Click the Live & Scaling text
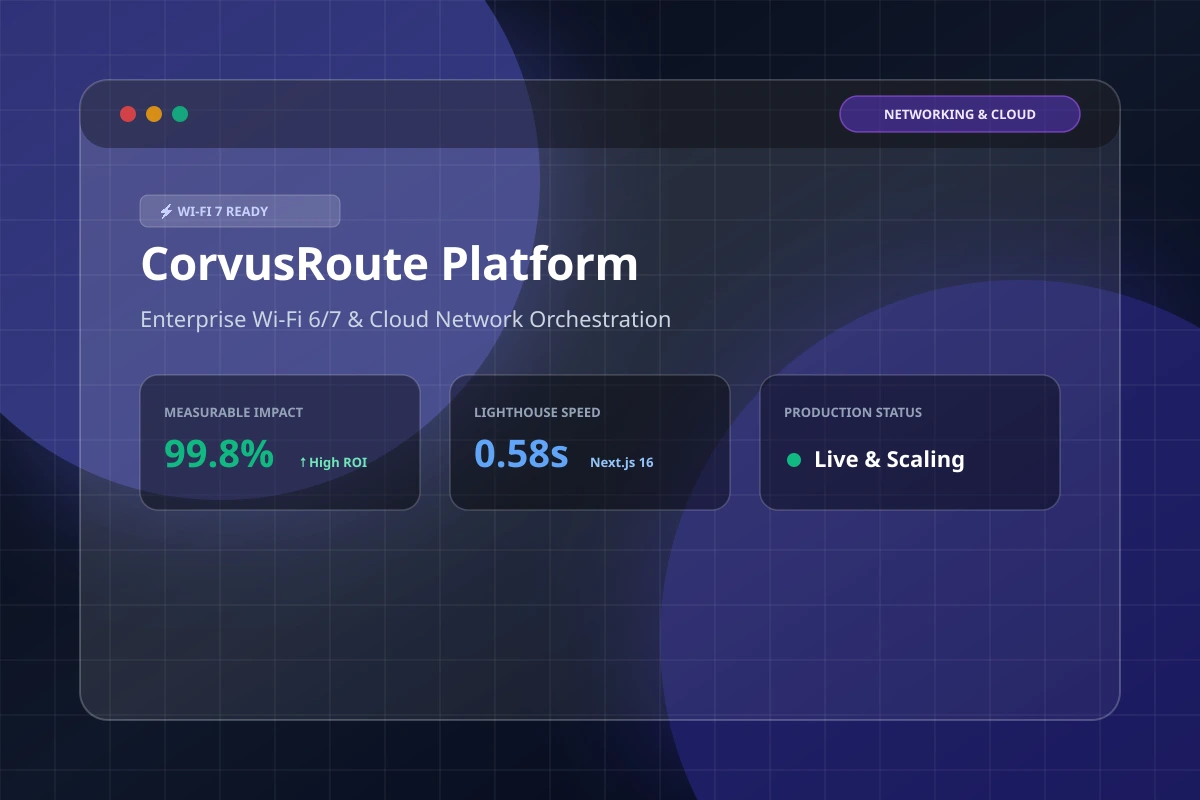Screen dimensions: 1200x800 click(x=889, y=460)
